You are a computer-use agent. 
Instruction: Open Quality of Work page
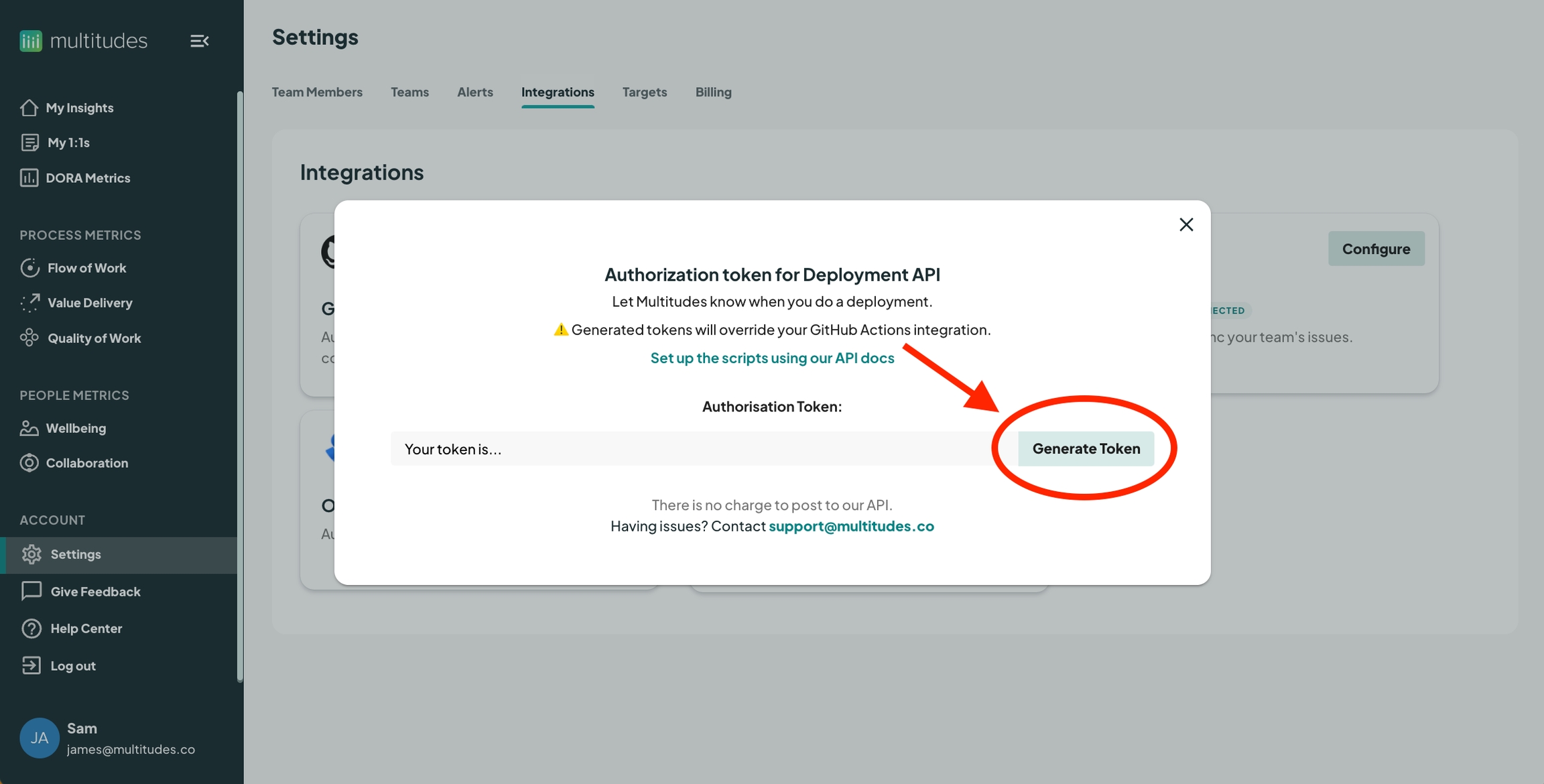pyautogui.click(x=94, y=338)
